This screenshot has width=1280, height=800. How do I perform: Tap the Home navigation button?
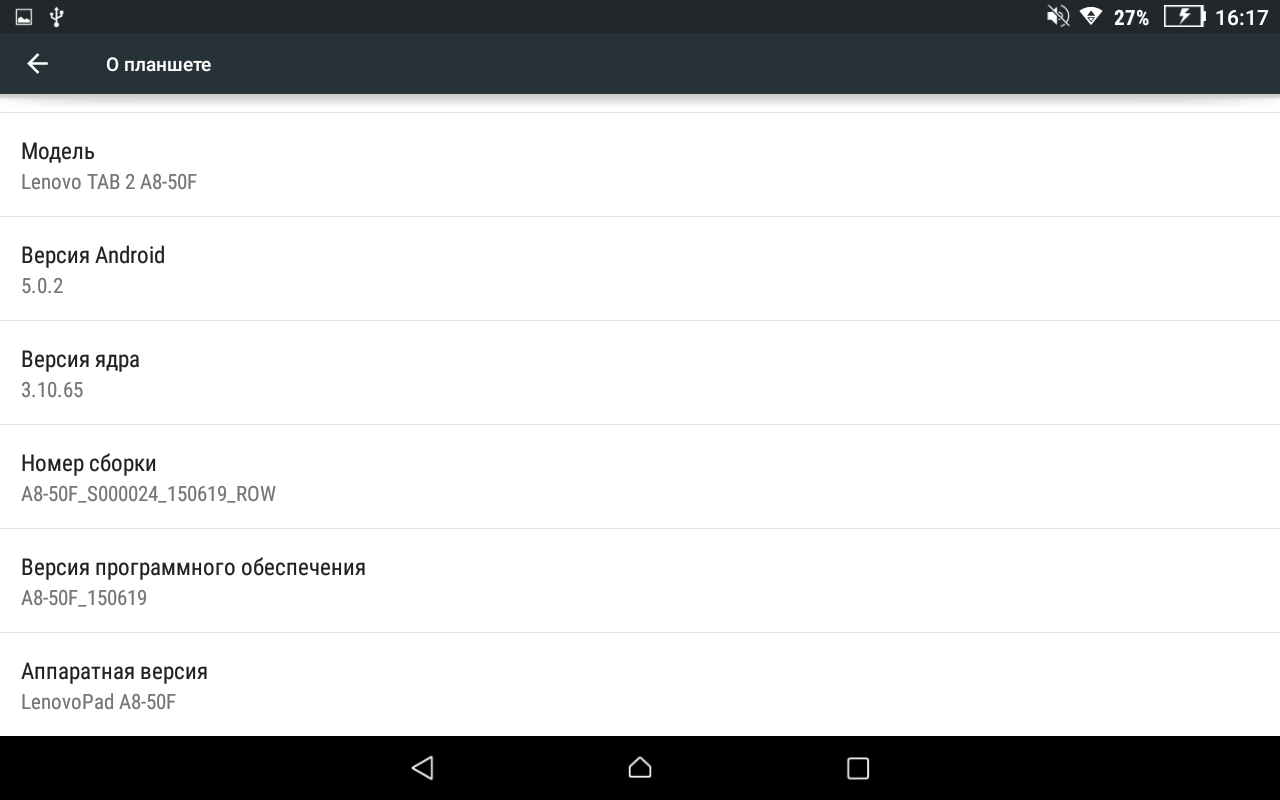click(640, 768)
